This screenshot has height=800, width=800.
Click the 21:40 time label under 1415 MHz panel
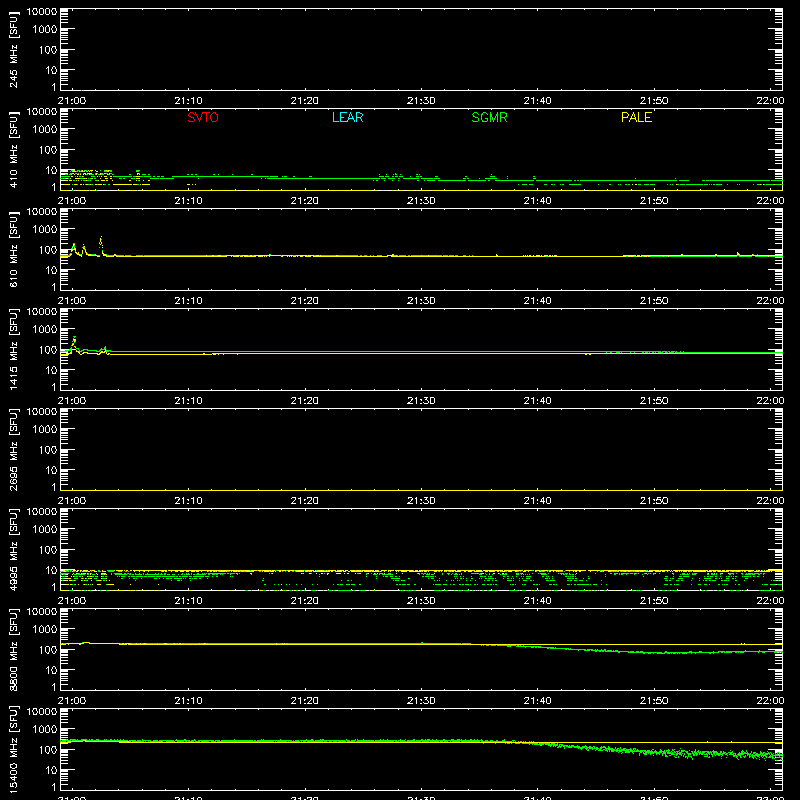point(537,401)
